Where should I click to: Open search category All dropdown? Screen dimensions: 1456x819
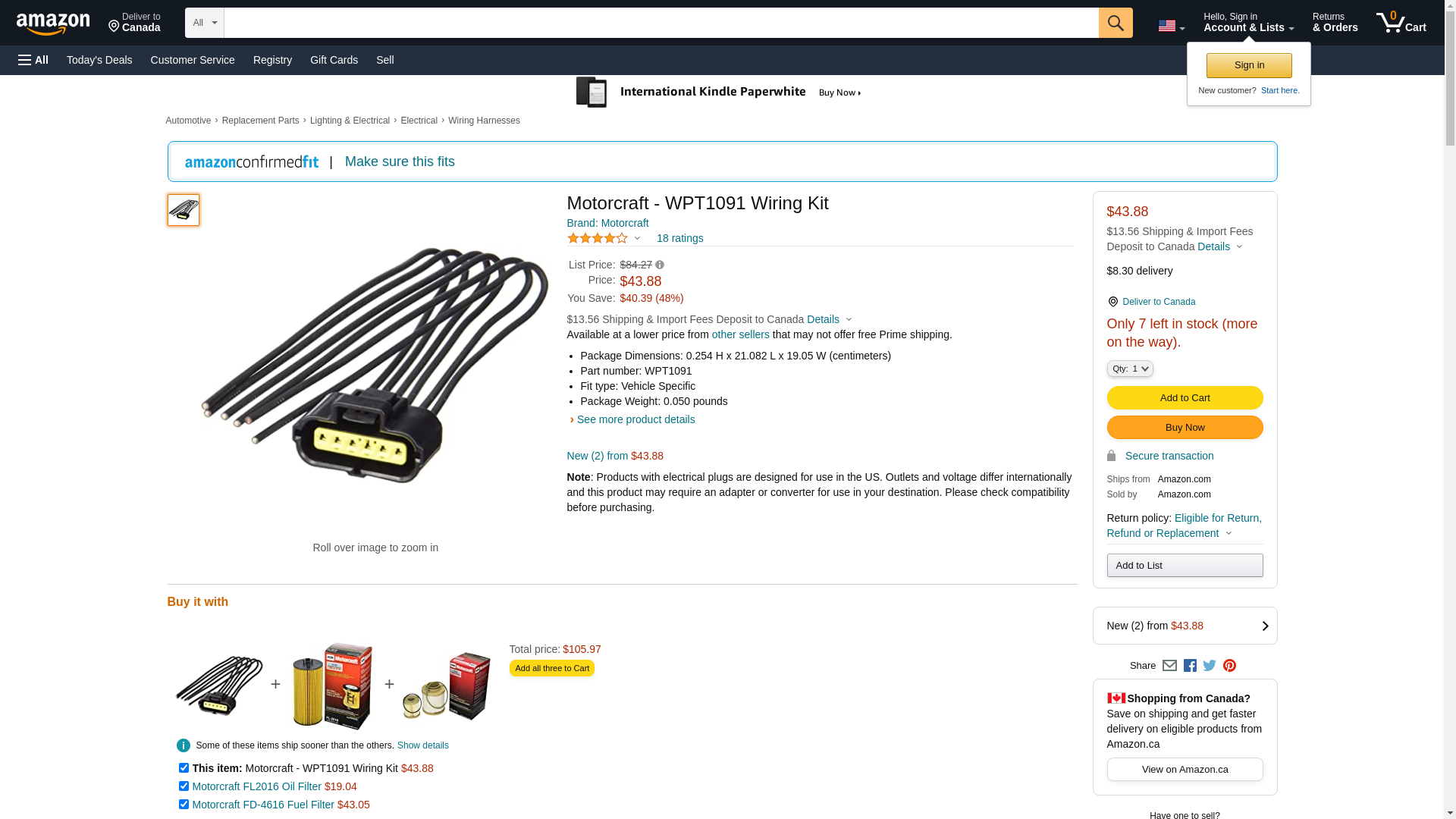(x=204, y=23)
